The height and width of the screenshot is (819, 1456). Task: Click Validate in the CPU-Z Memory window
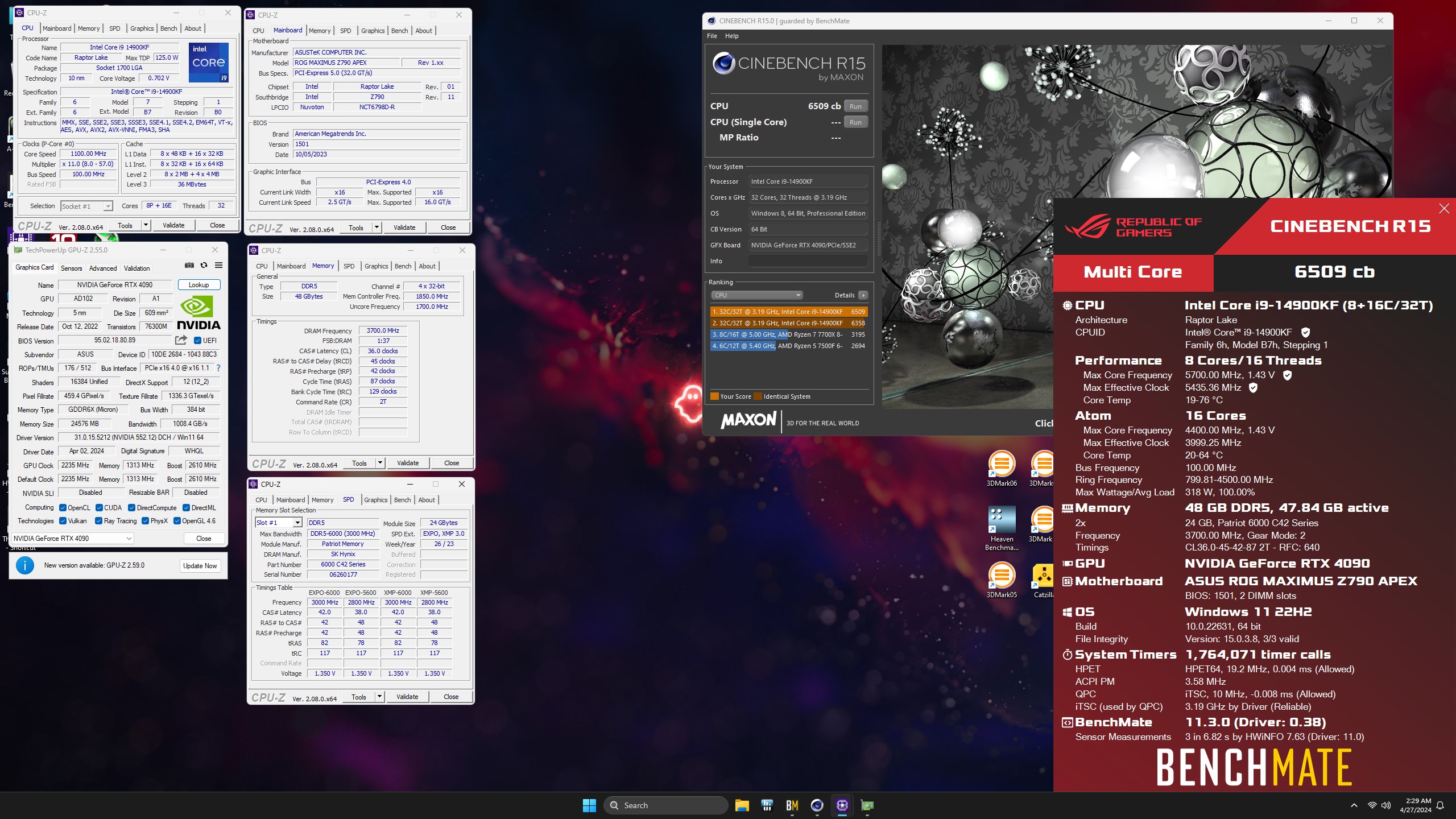coord(408,463)
